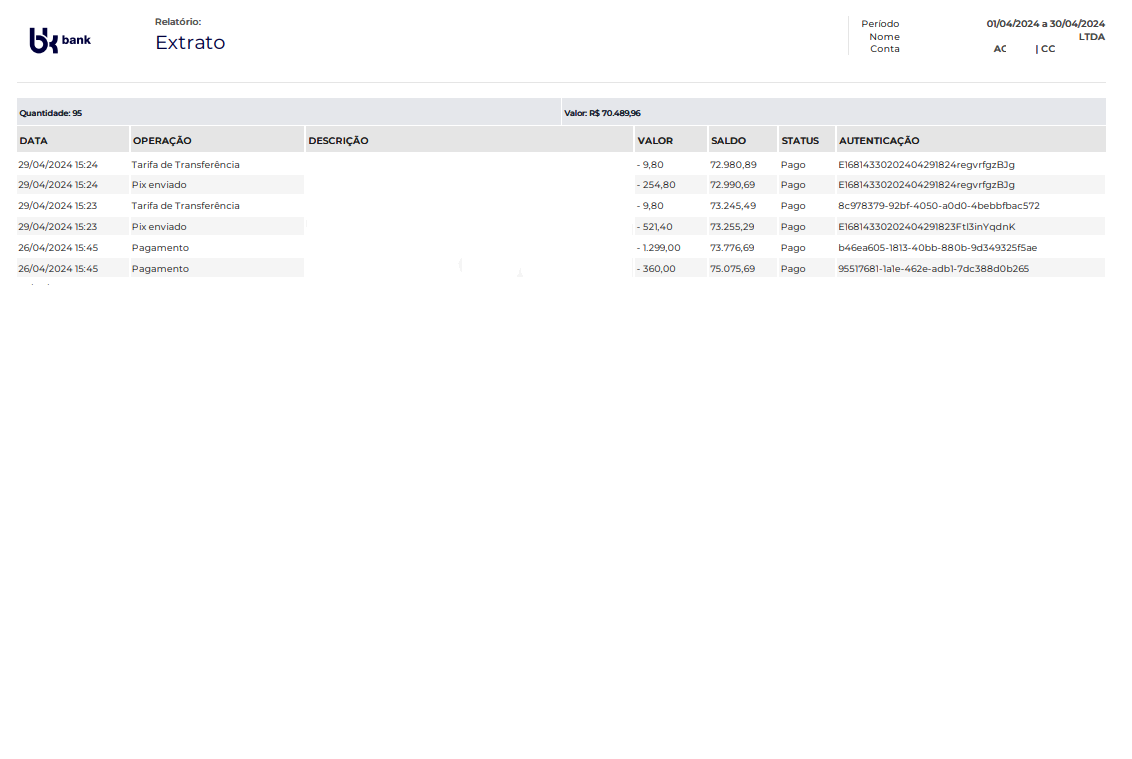Screen dimensions: 1132x759
Task: Click authentication ending Ftl3inYqdnK
Action: pyautogui.click(x=926, y=227)
